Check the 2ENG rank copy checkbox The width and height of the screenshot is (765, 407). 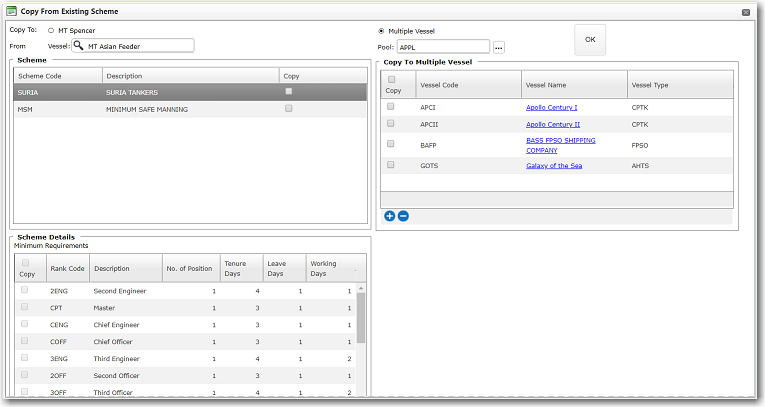(25, 290)
